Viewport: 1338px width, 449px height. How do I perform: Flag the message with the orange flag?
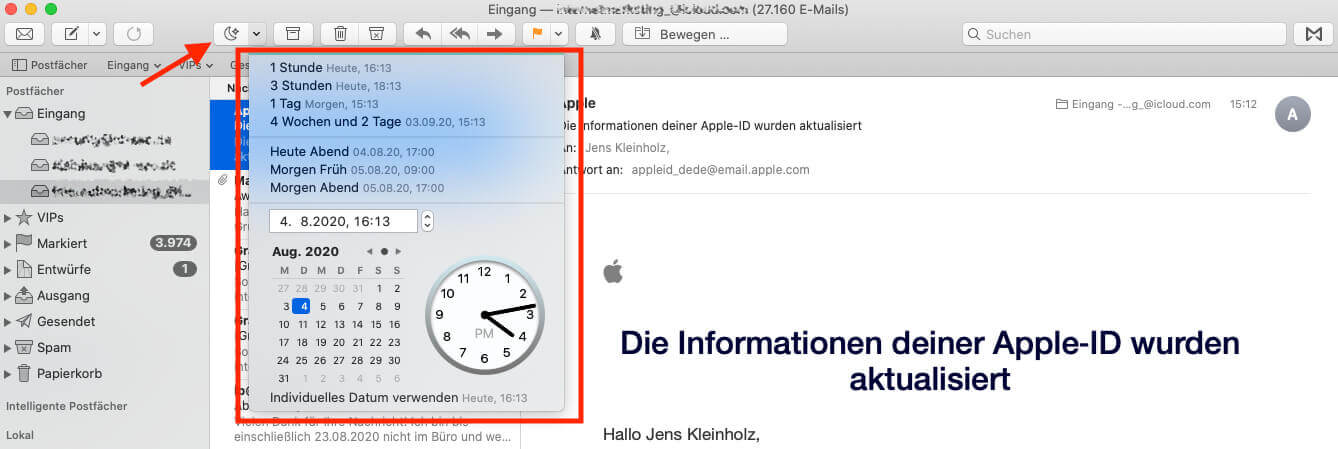[537, 34]
